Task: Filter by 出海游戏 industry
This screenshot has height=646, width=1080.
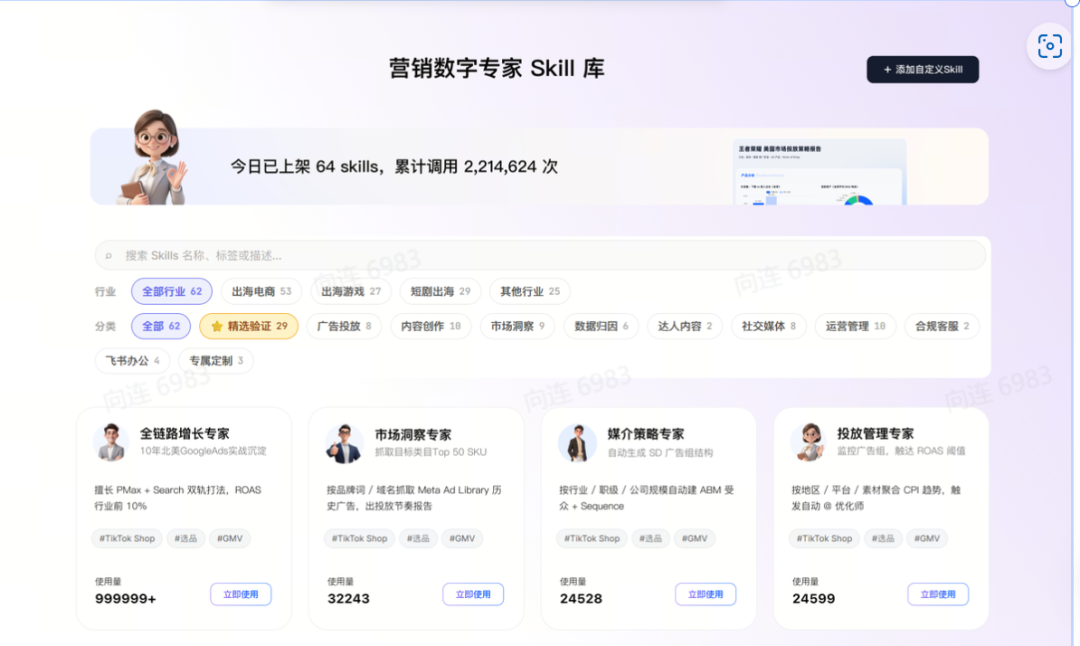Action: (x=351, y=291)
